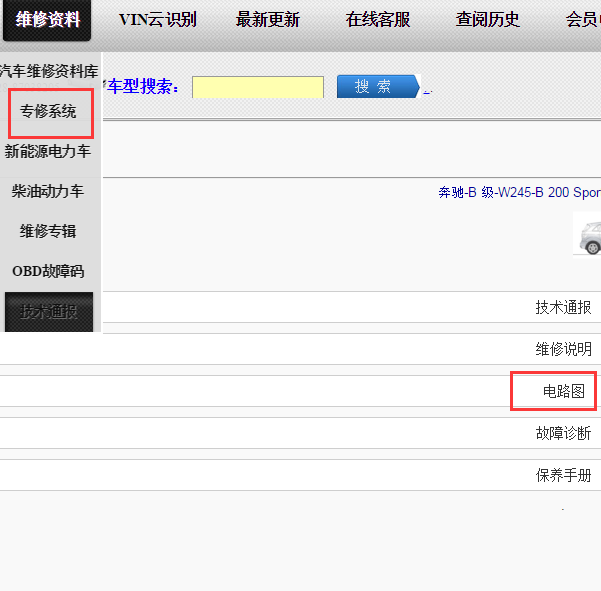Switch to VIN云识别 tab
601x591 pixels.
point(158,20)
